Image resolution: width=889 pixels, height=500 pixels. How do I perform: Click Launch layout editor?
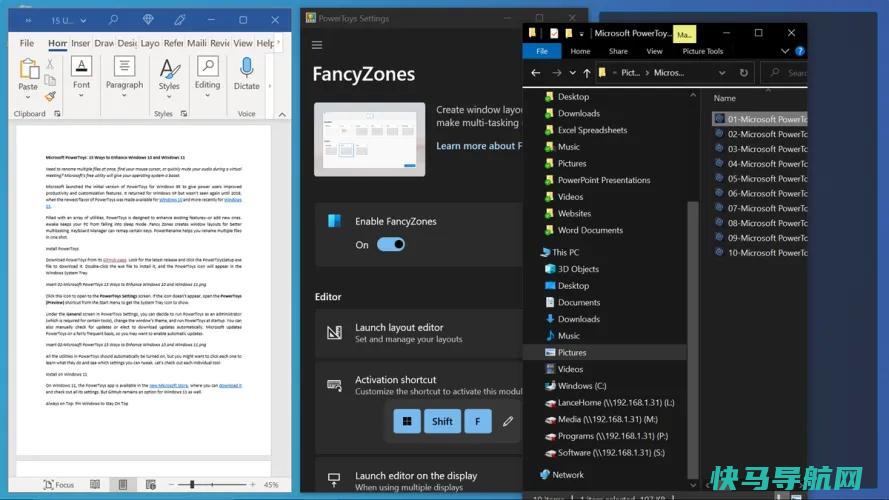coord(419,333)
